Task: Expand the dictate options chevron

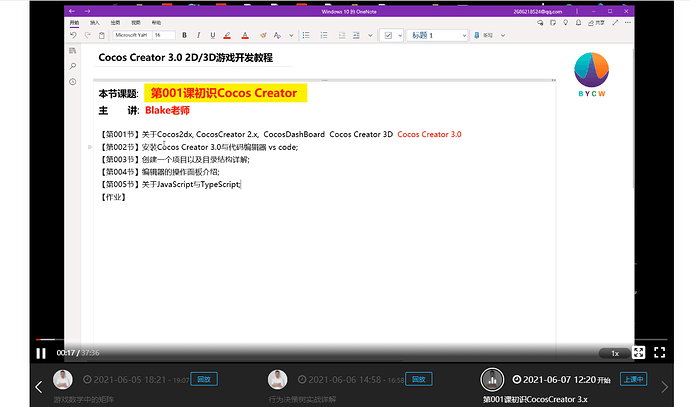Action: 503,35
